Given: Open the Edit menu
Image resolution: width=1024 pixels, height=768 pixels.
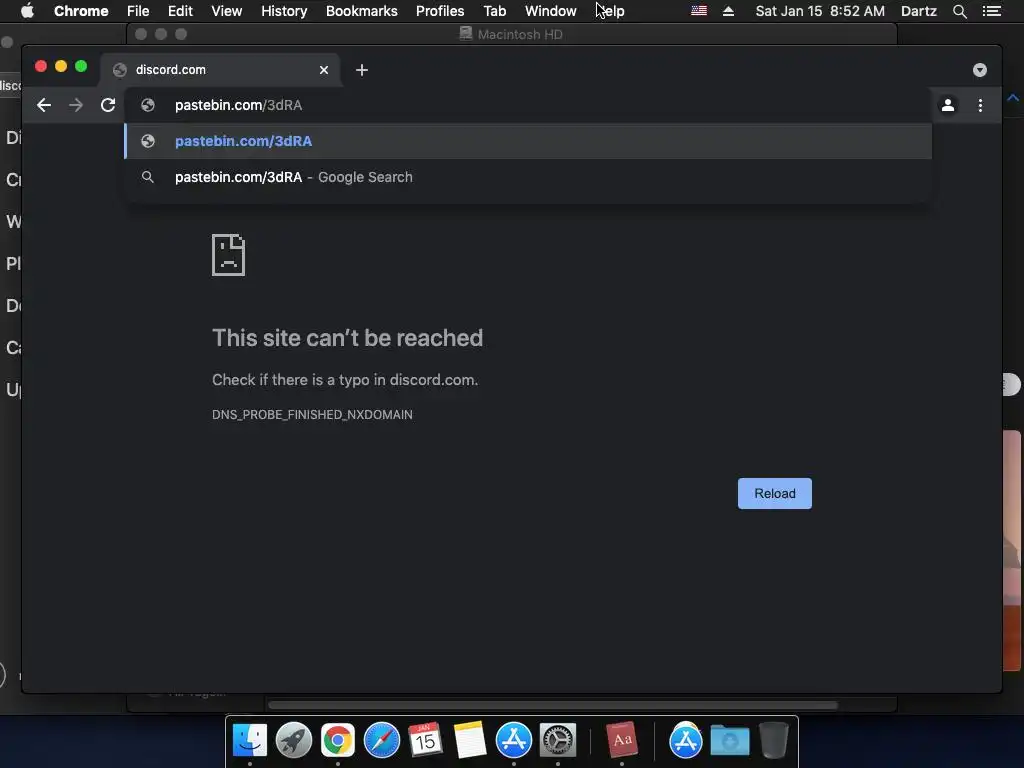Looking at the screenshot, I should (x=180, y=11).
